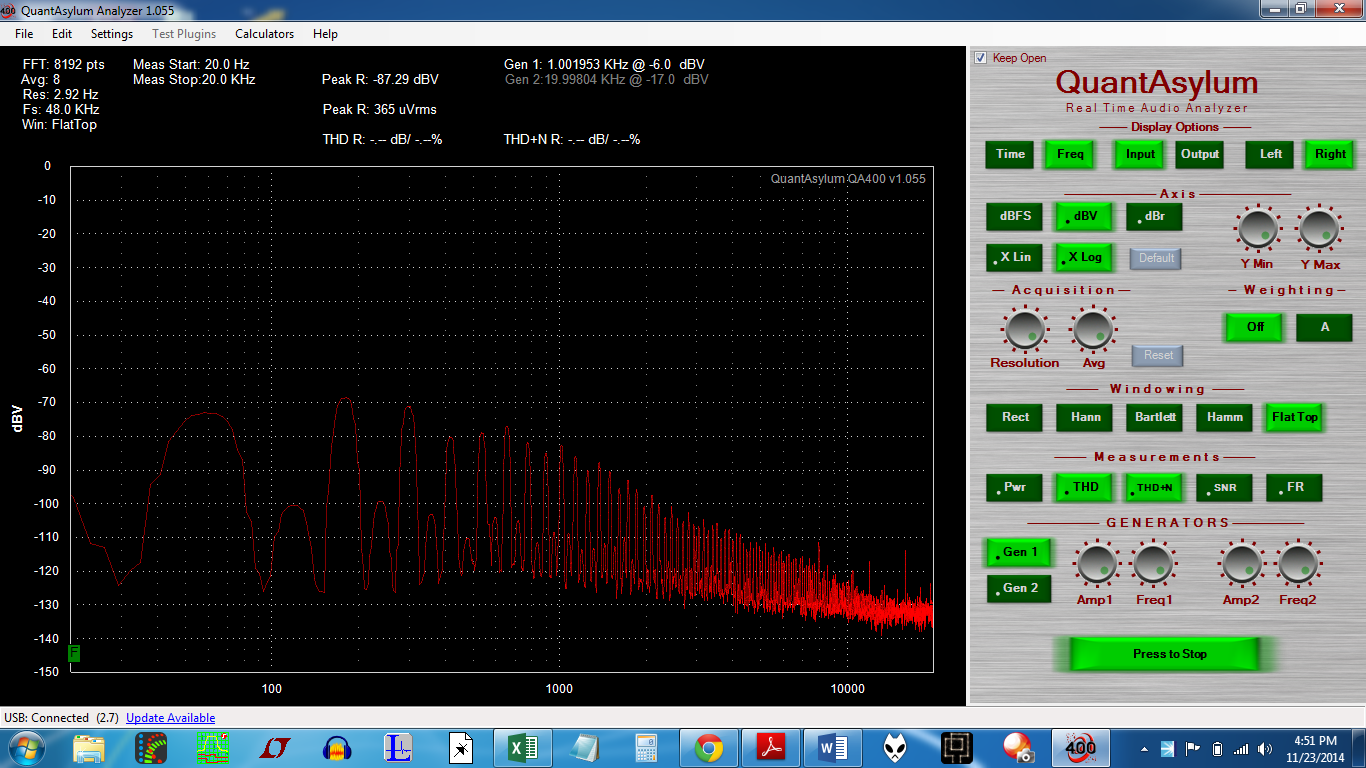
Task: Click the Action Center flag tray icon
Action: pyautogui.click(x=1192, y=748)
